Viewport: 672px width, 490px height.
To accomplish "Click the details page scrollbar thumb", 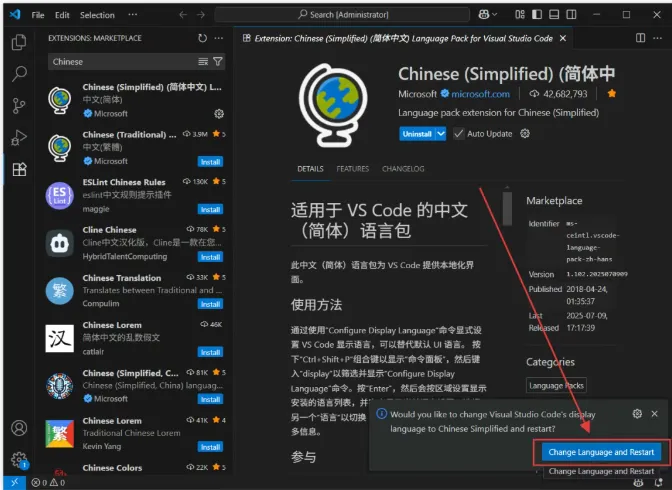I will coord(507,209).
